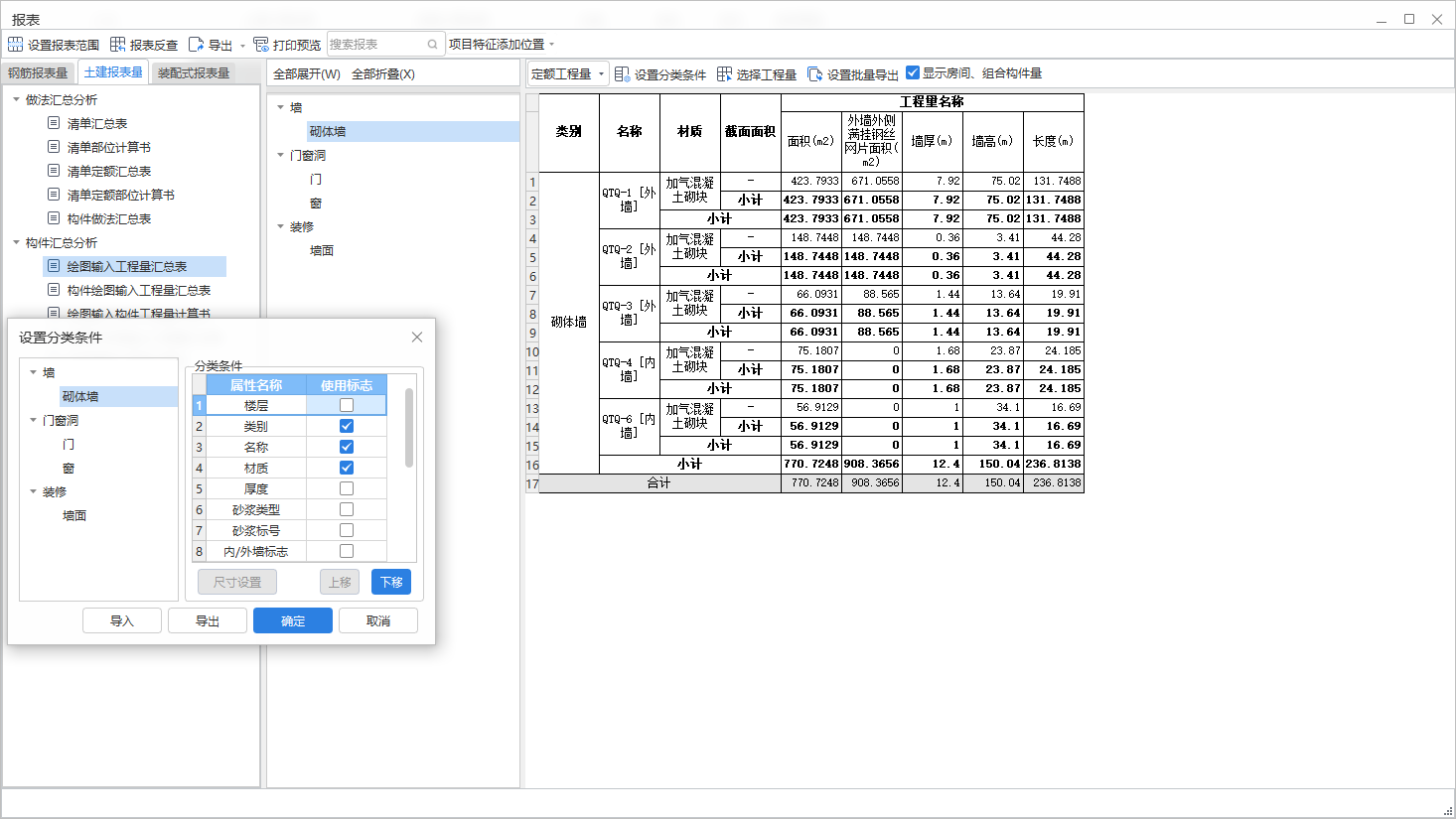
Task: Click 全部折叠(X)
Action: click(x=383, y=74)
